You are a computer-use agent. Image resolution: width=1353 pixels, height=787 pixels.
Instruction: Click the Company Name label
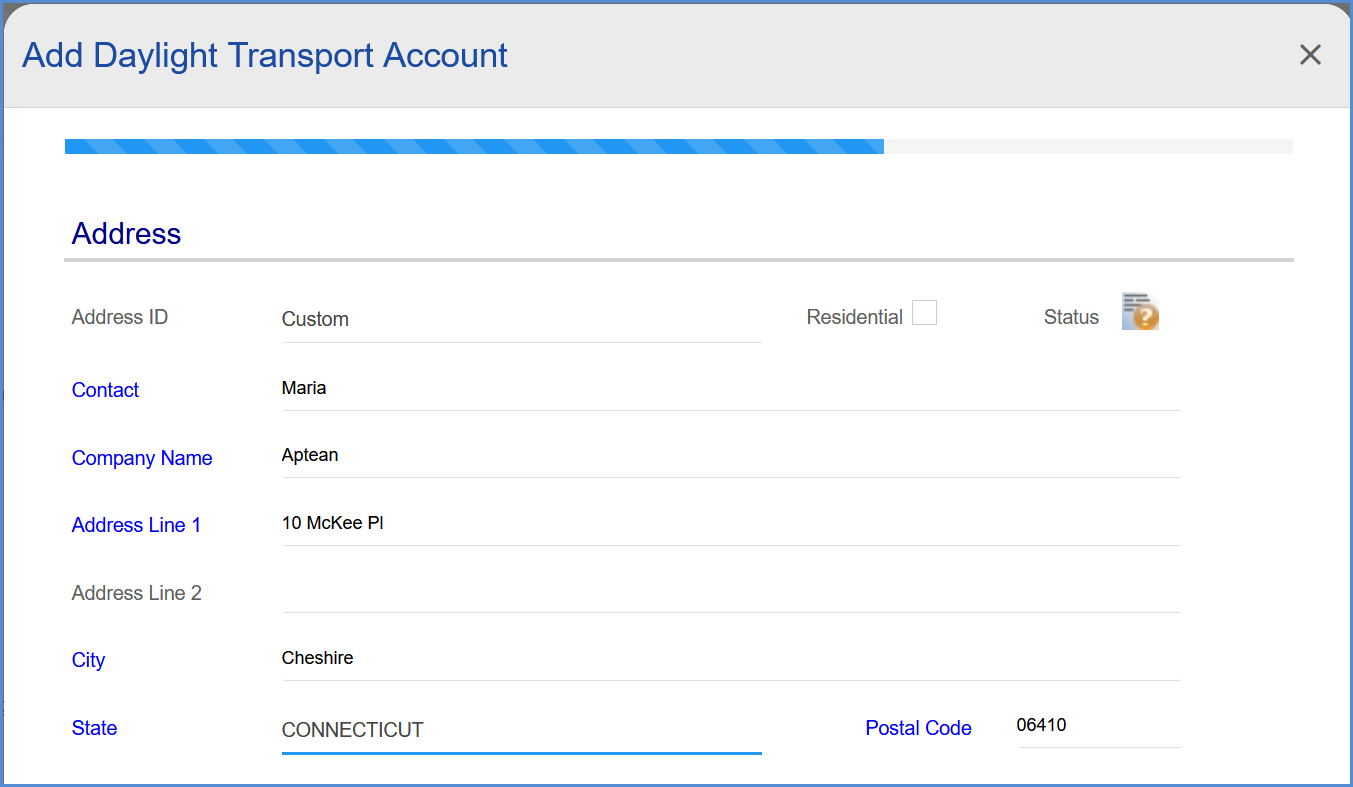point(142,458)
